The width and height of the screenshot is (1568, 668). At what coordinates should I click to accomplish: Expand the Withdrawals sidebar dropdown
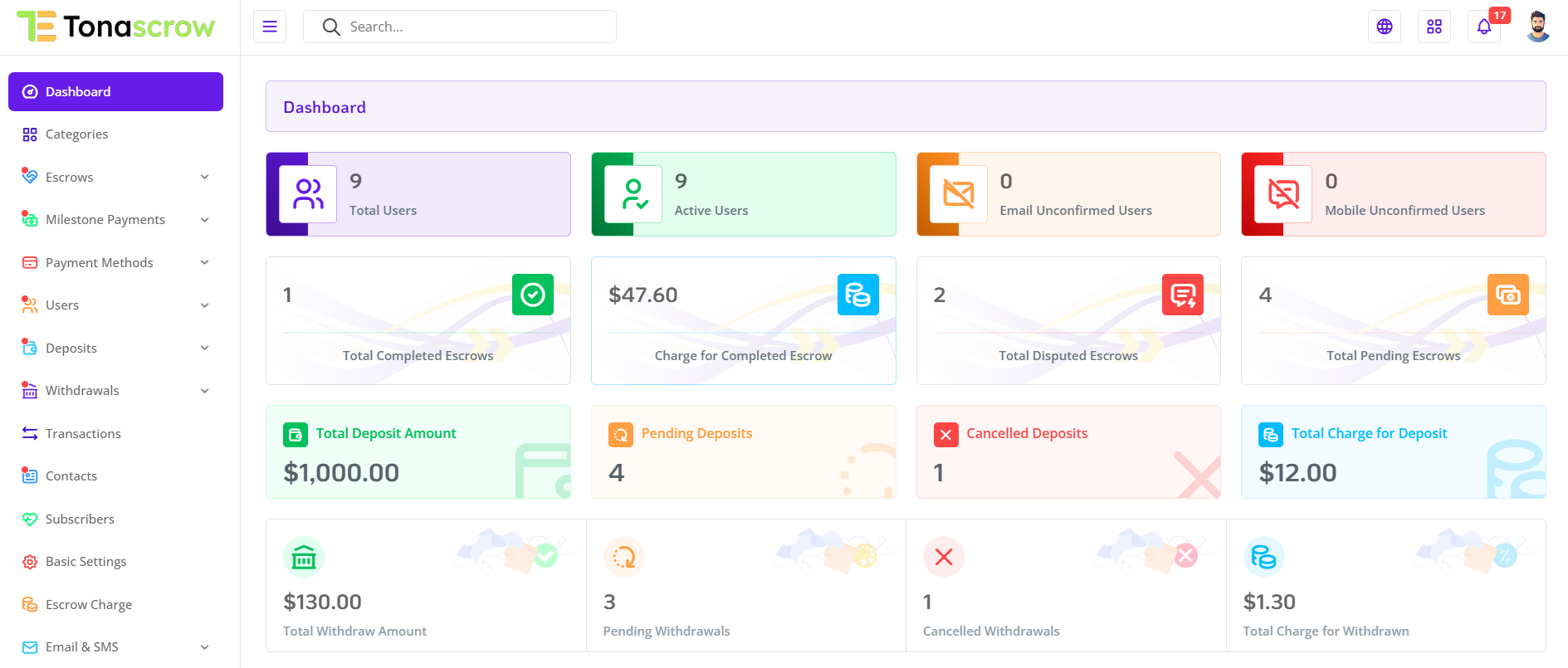click(x=115, y=391)
